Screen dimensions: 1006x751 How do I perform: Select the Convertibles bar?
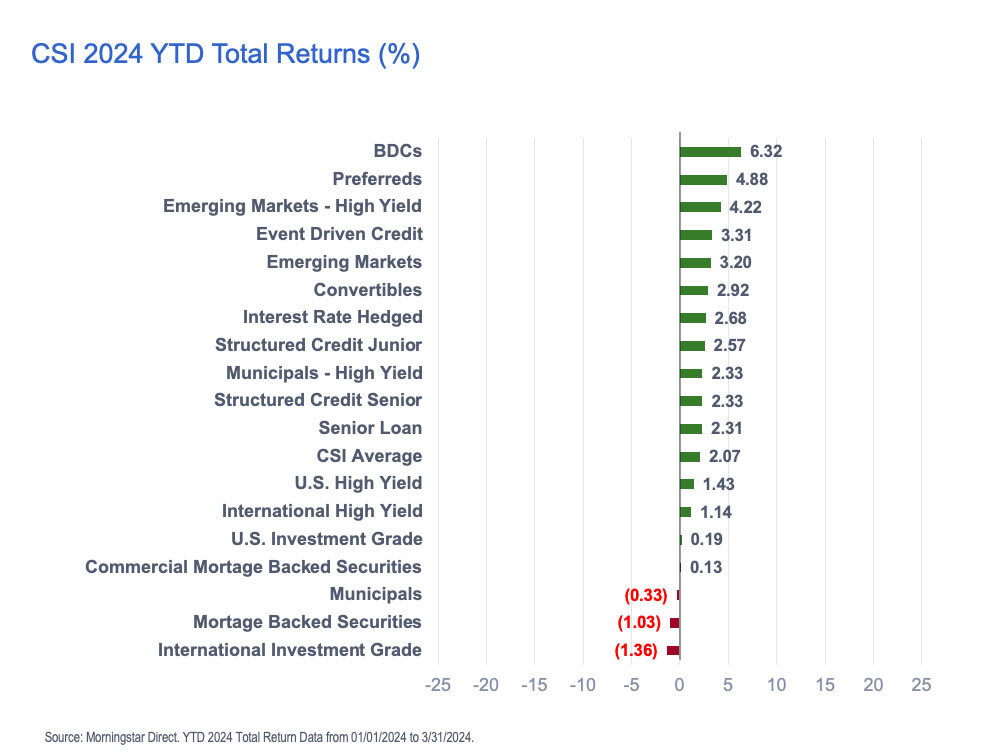click(x=694, y=290)
